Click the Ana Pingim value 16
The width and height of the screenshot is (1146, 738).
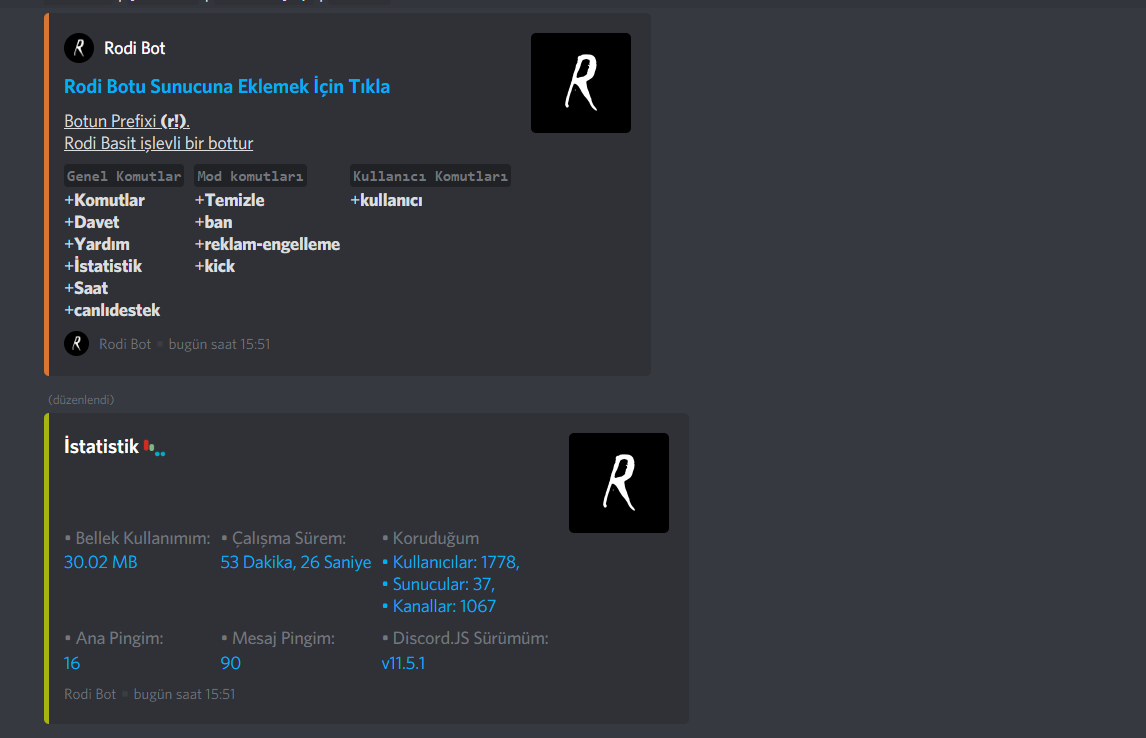[x=72, y=663]
